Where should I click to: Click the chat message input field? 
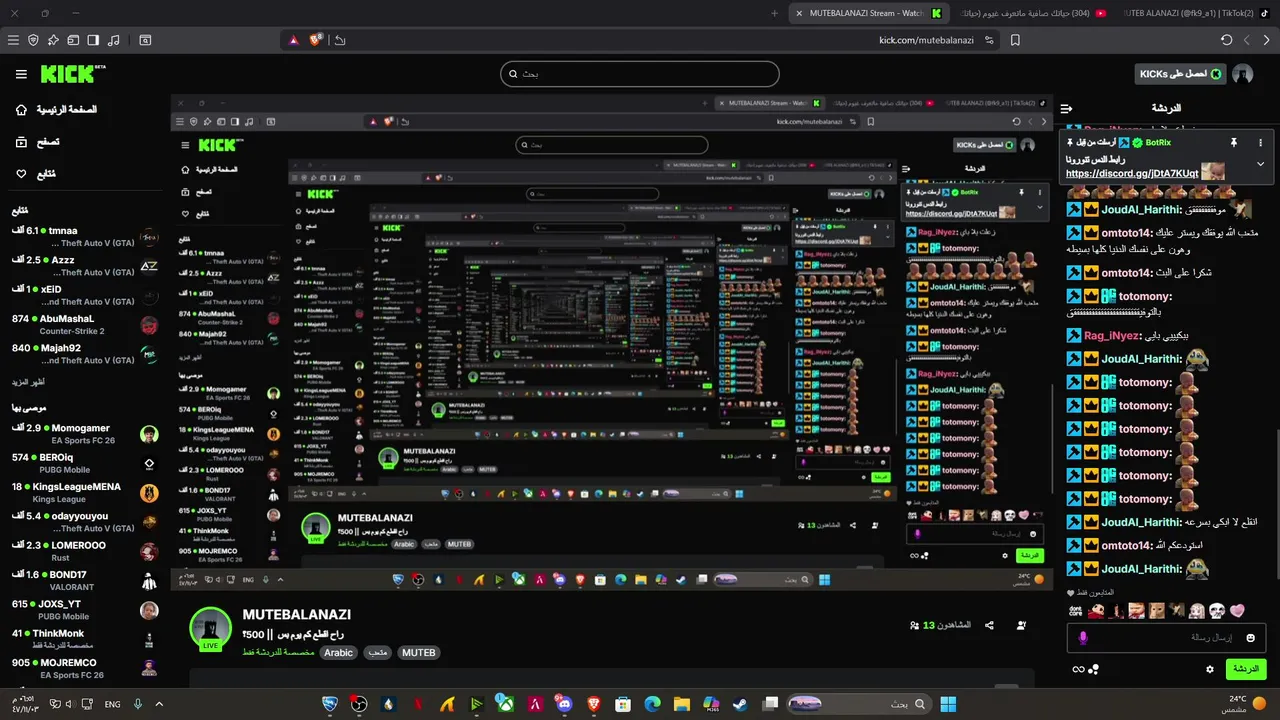coord(1165,637)
